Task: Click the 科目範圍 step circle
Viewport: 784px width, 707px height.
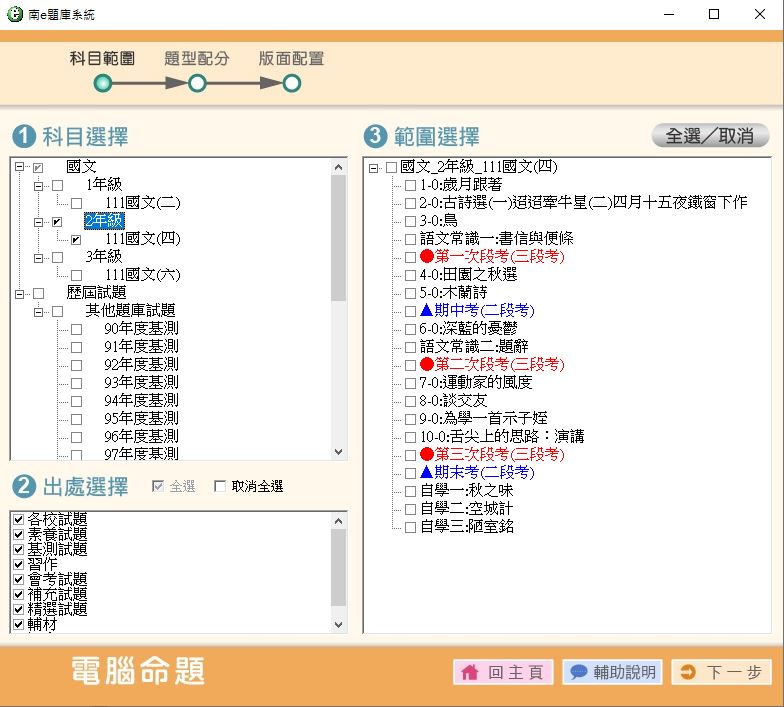Action: 103,83
